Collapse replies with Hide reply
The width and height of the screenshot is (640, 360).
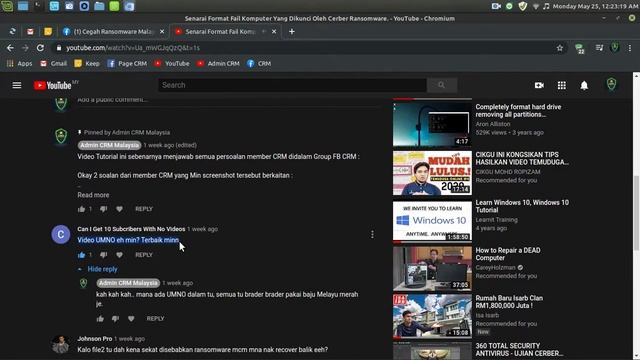pos(102,269)
